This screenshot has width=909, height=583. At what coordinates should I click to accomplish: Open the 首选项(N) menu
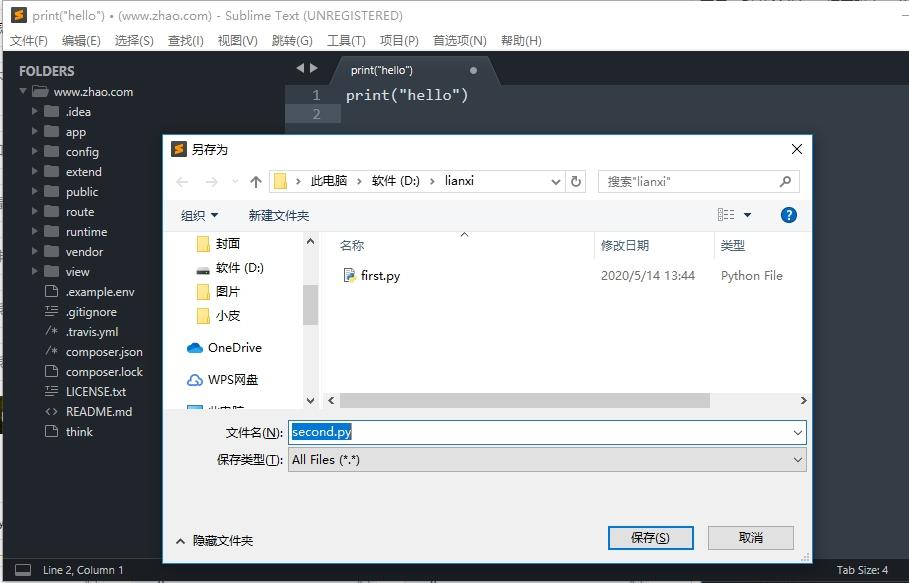(460, 41)
